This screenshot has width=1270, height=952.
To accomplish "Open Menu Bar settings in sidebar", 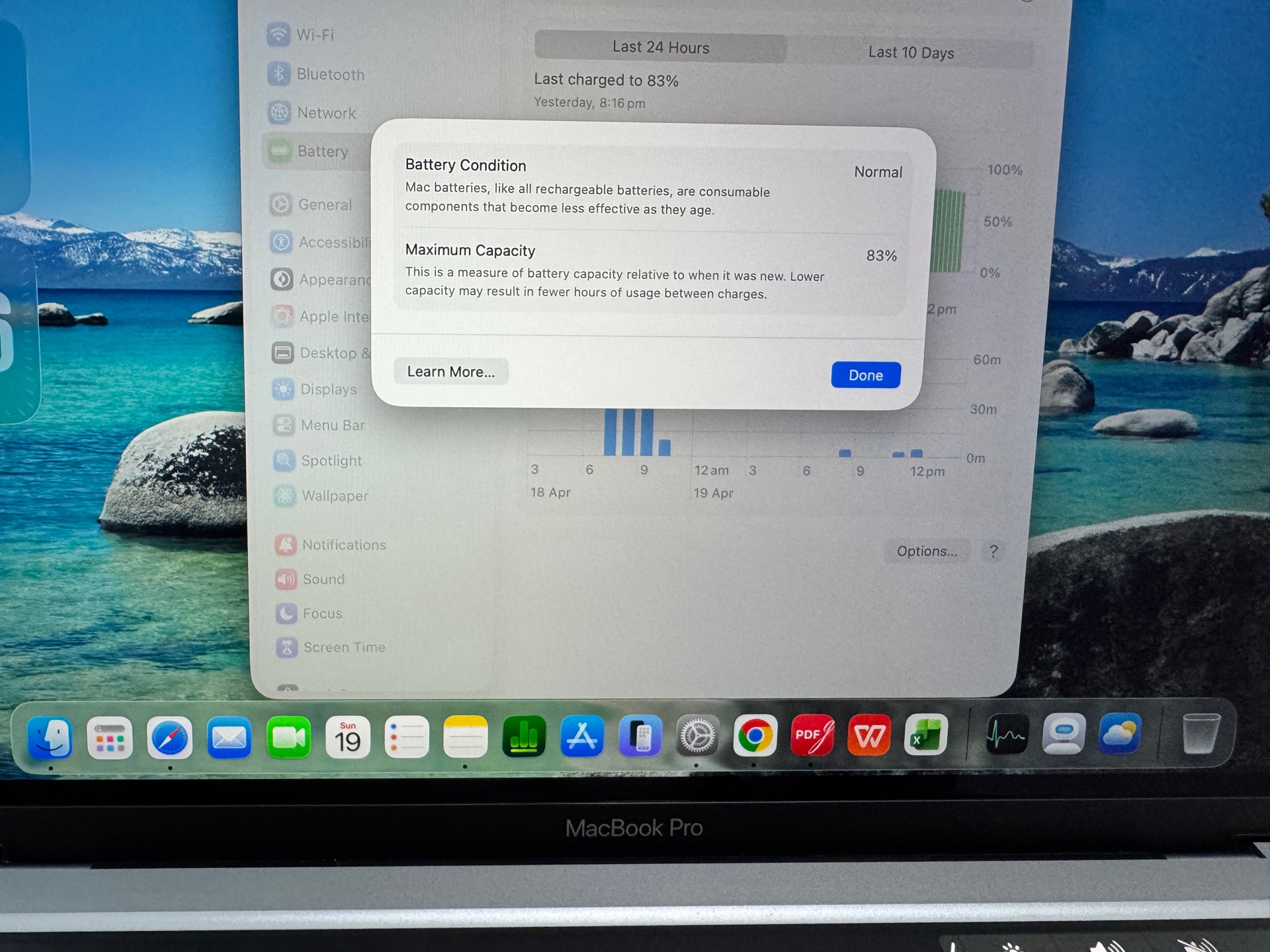I will pyautogui.click(x=319, y=425).
